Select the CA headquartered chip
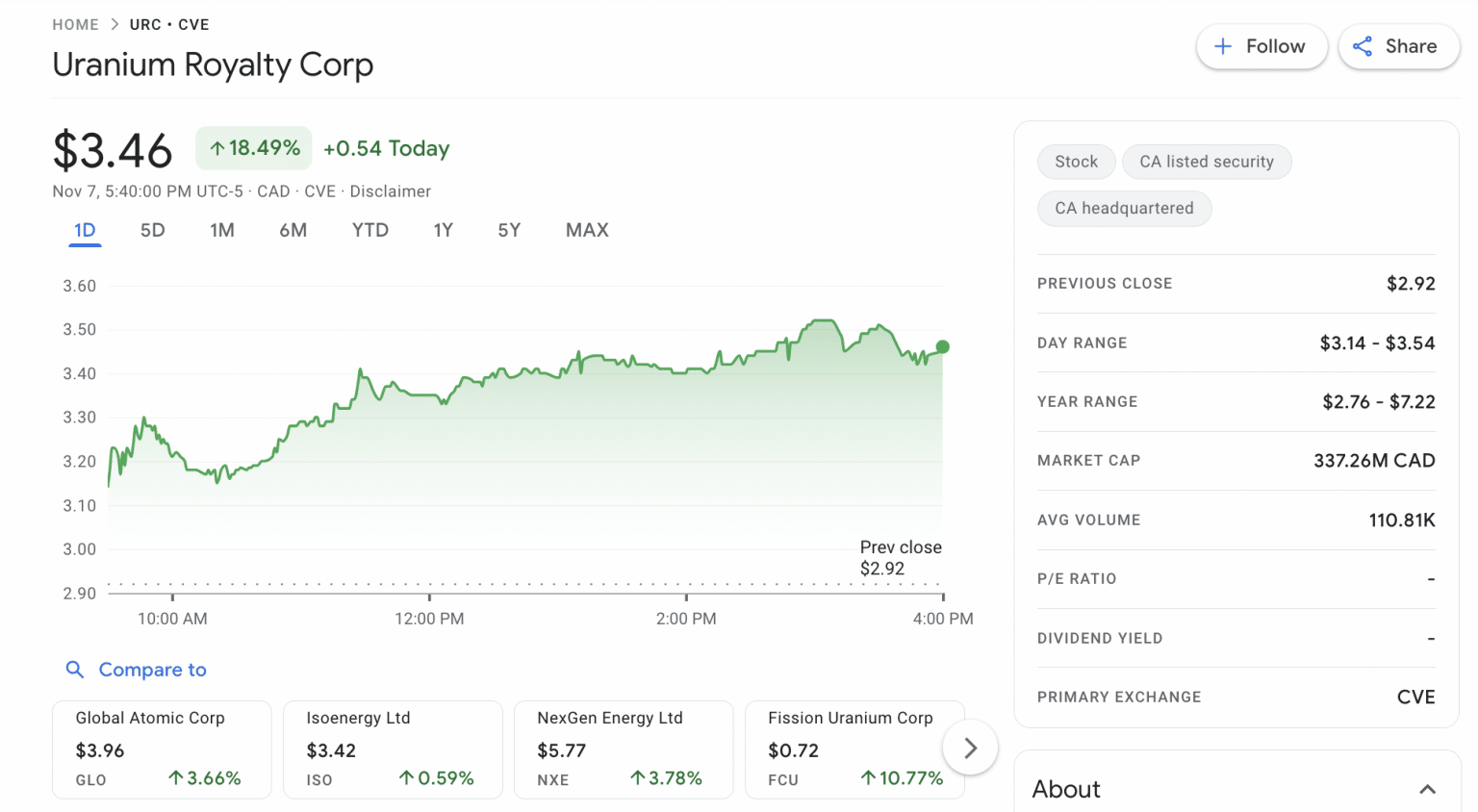This screenshot has width=1478, height=812. (1124, 209)
